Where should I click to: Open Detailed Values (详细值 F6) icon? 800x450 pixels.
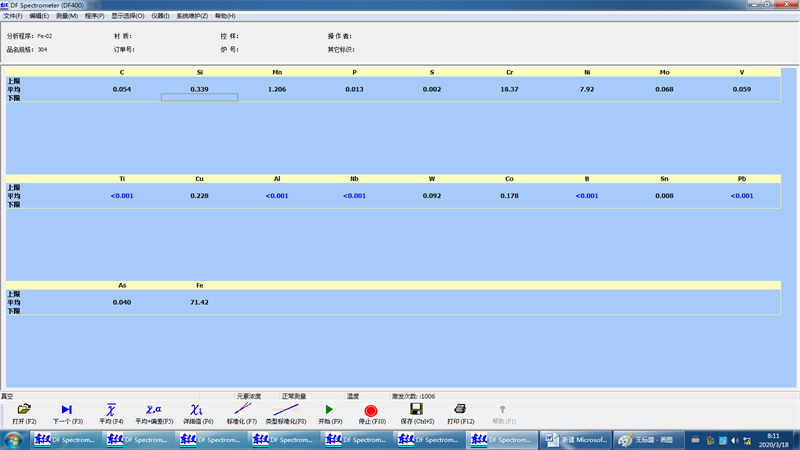196,410
